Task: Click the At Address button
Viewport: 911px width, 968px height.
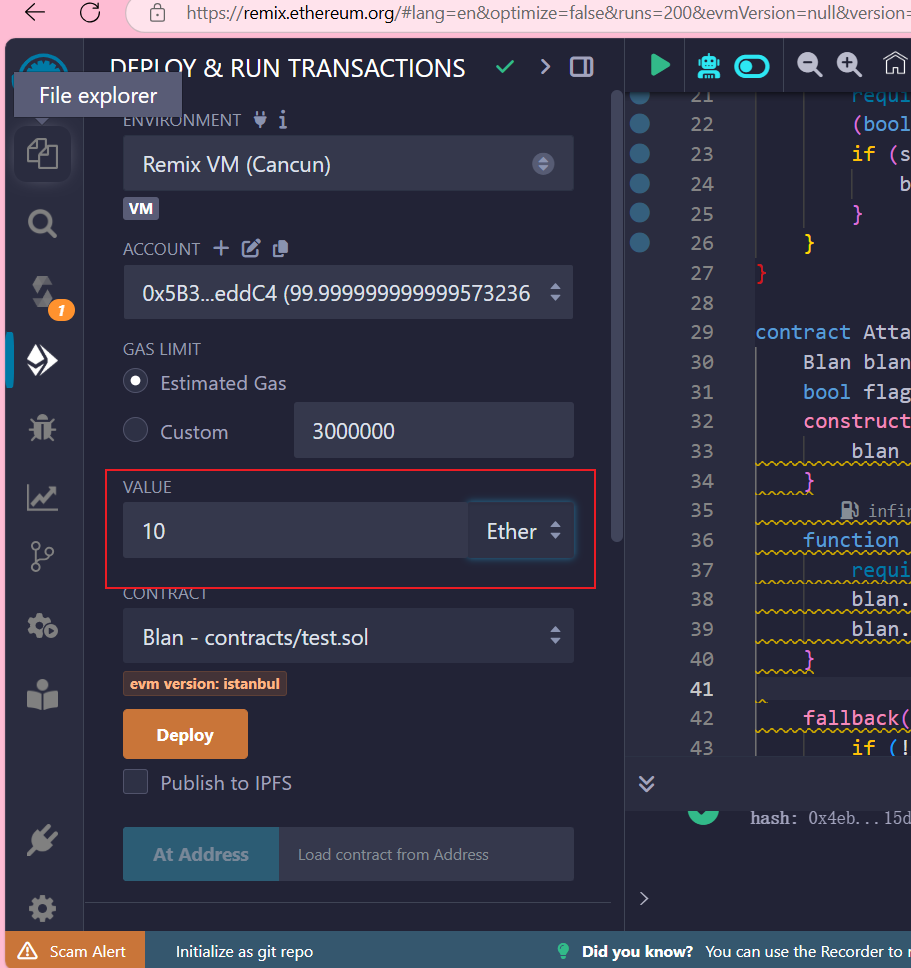Action: coord(201,854)
